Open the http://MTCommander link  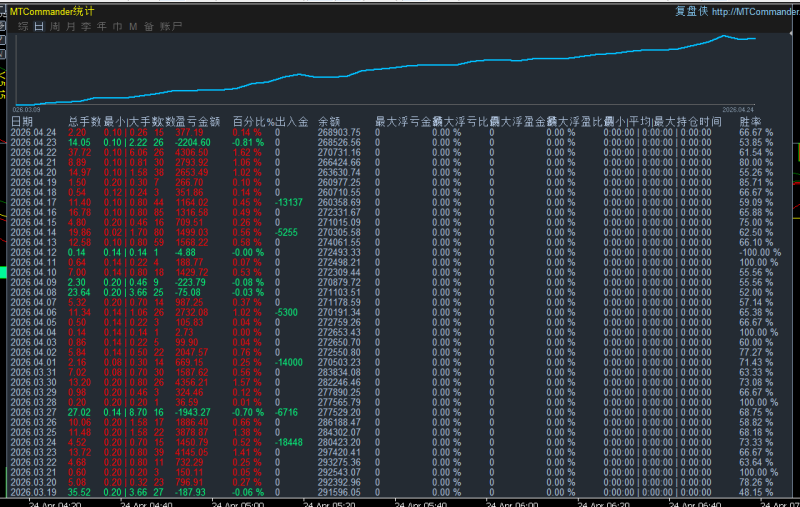(x=756, y=12)
